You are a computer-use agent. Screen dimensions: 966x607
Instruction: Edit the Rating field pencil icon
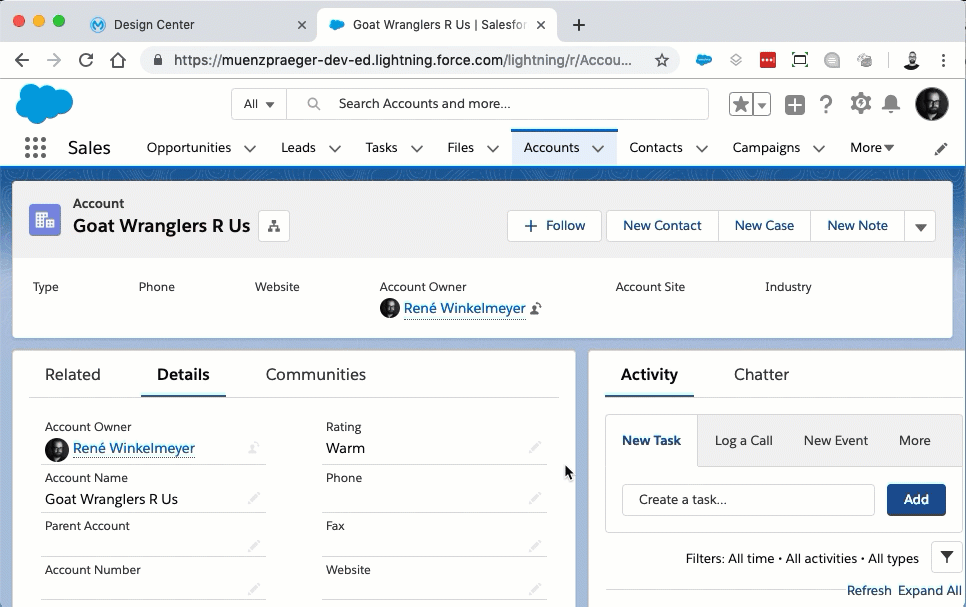tap(535, 446)
